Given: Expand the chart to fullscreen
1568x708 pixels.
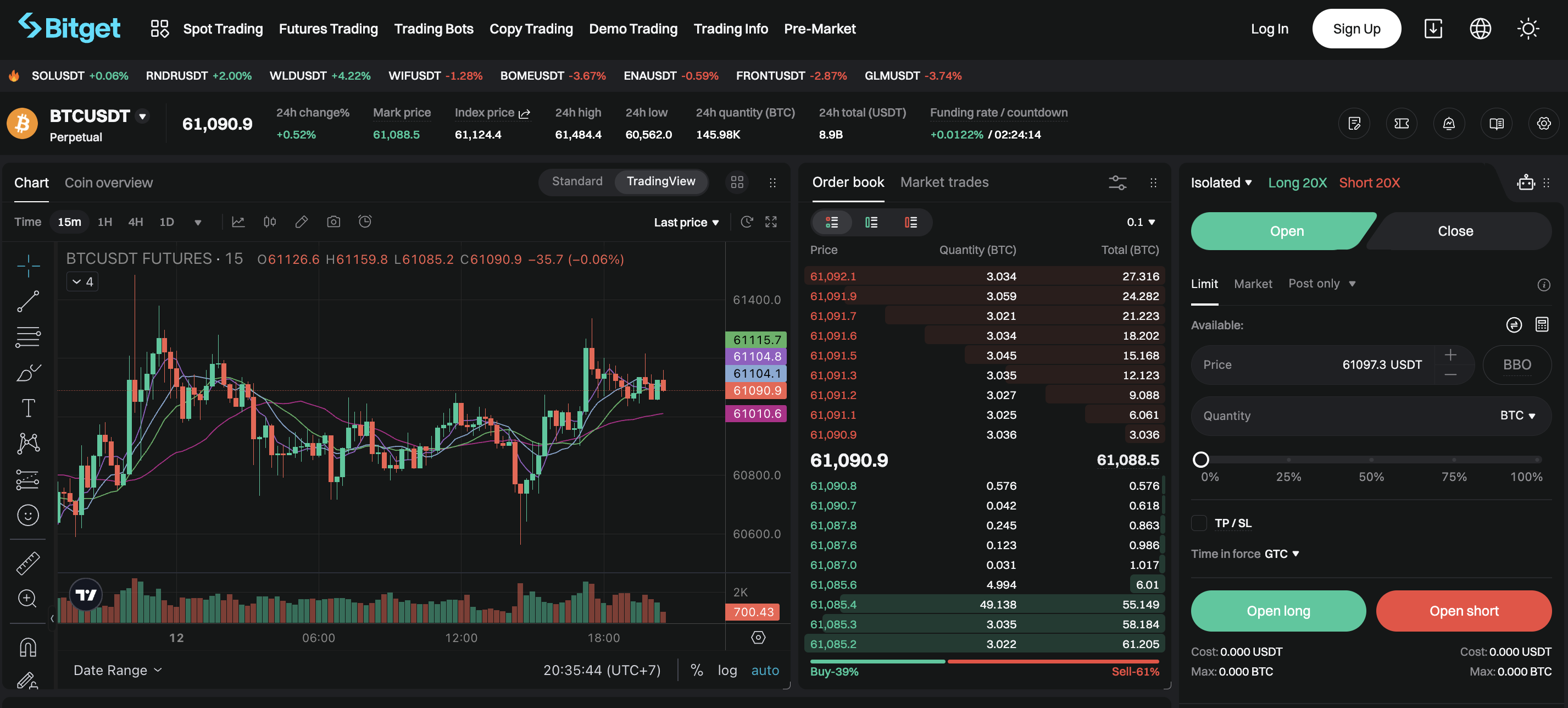Looking at the screenshot, I should coord(771,222).
